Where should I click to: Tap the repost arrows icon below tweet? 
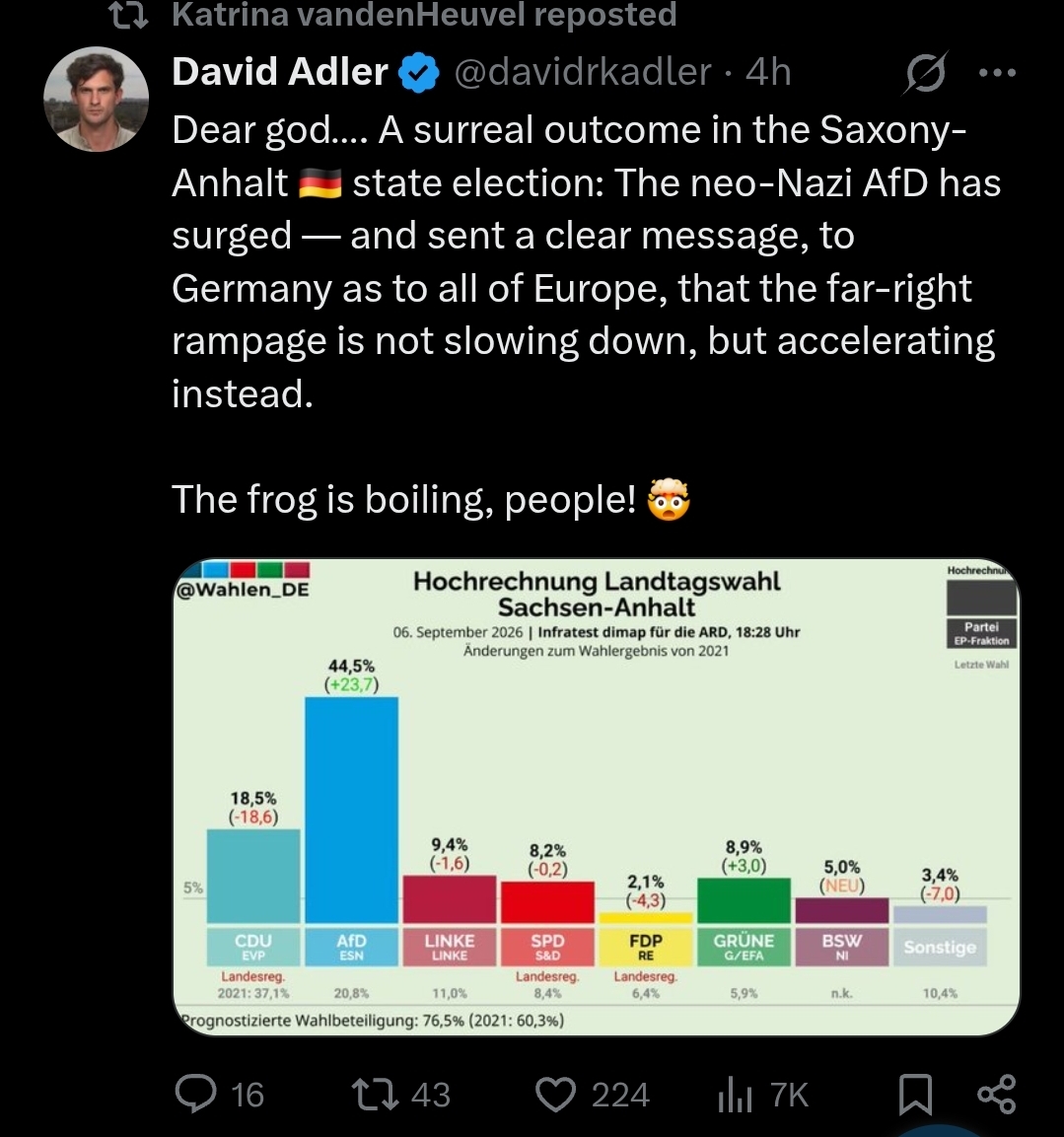pyautogui.click(x=375, y=1095)
